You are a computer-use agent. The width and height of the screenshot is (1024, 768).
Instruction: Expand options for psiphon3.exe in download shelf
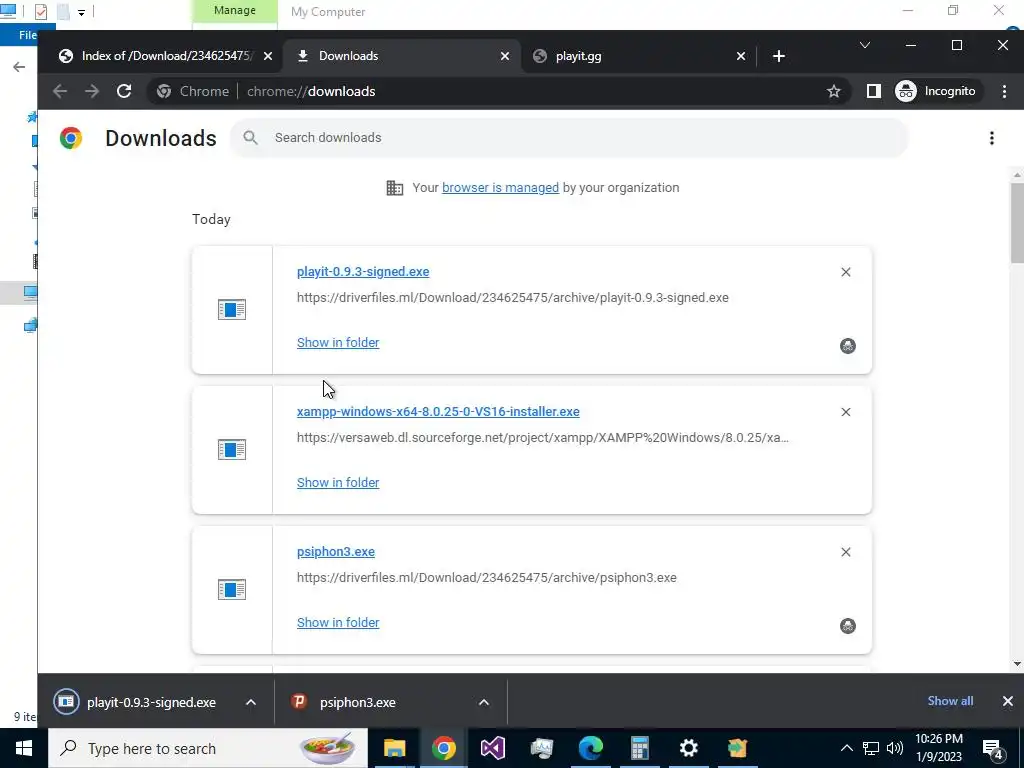pos(484,702)
